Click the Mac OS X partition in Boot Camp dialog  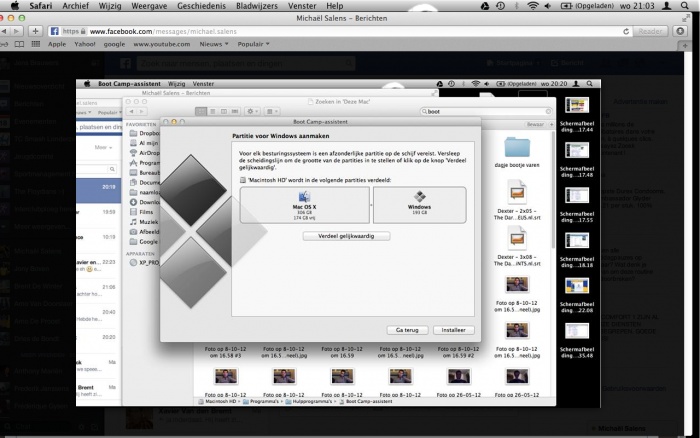coord(304,205)
